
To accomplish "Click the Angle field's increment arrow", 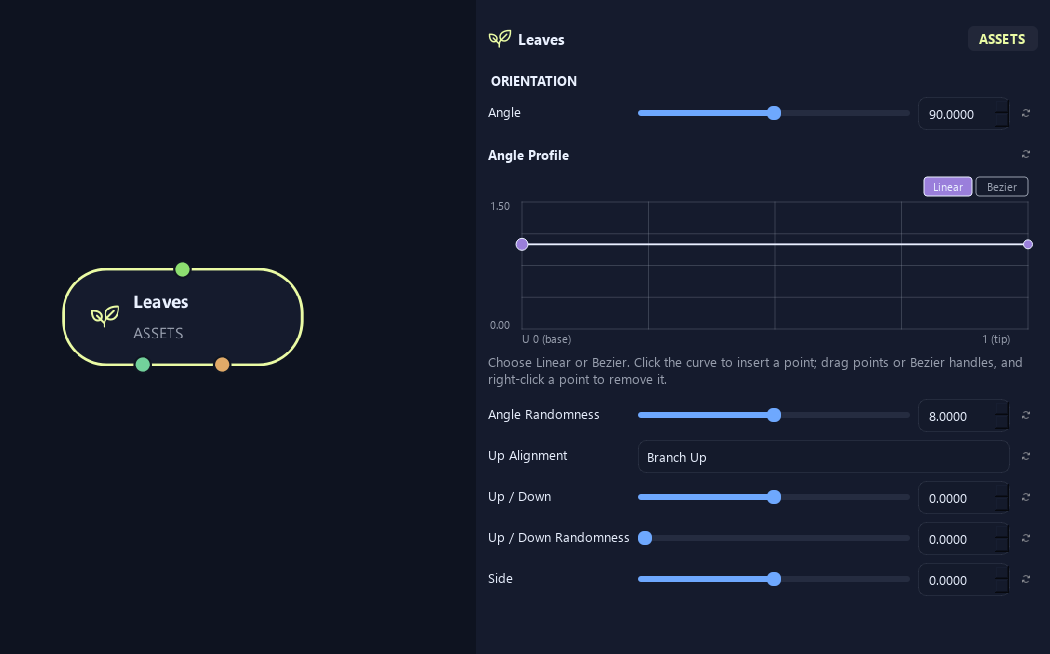I will pos(1002,106).
